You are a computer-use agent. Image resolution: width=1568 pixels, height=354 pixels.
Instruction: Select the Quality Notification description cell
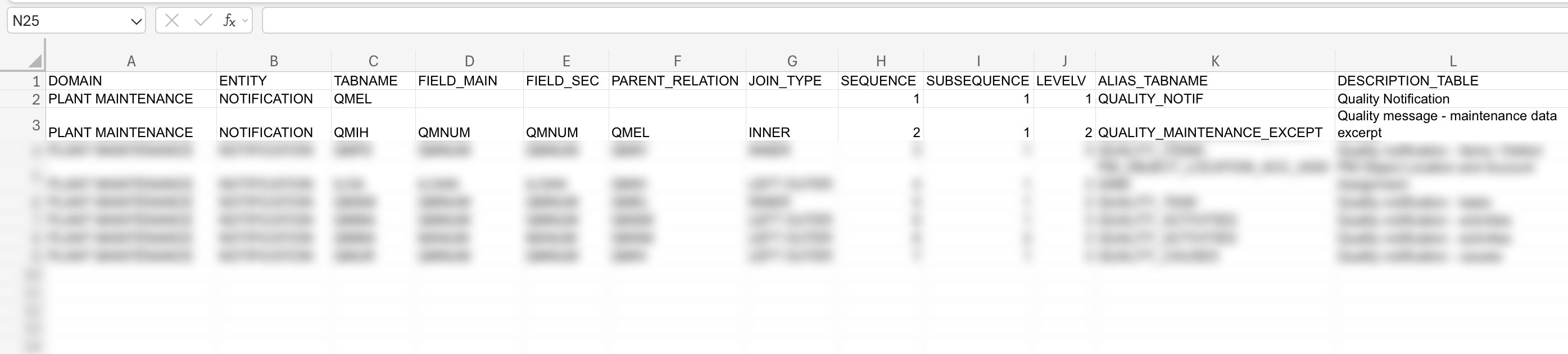[x=1452, y=99]
